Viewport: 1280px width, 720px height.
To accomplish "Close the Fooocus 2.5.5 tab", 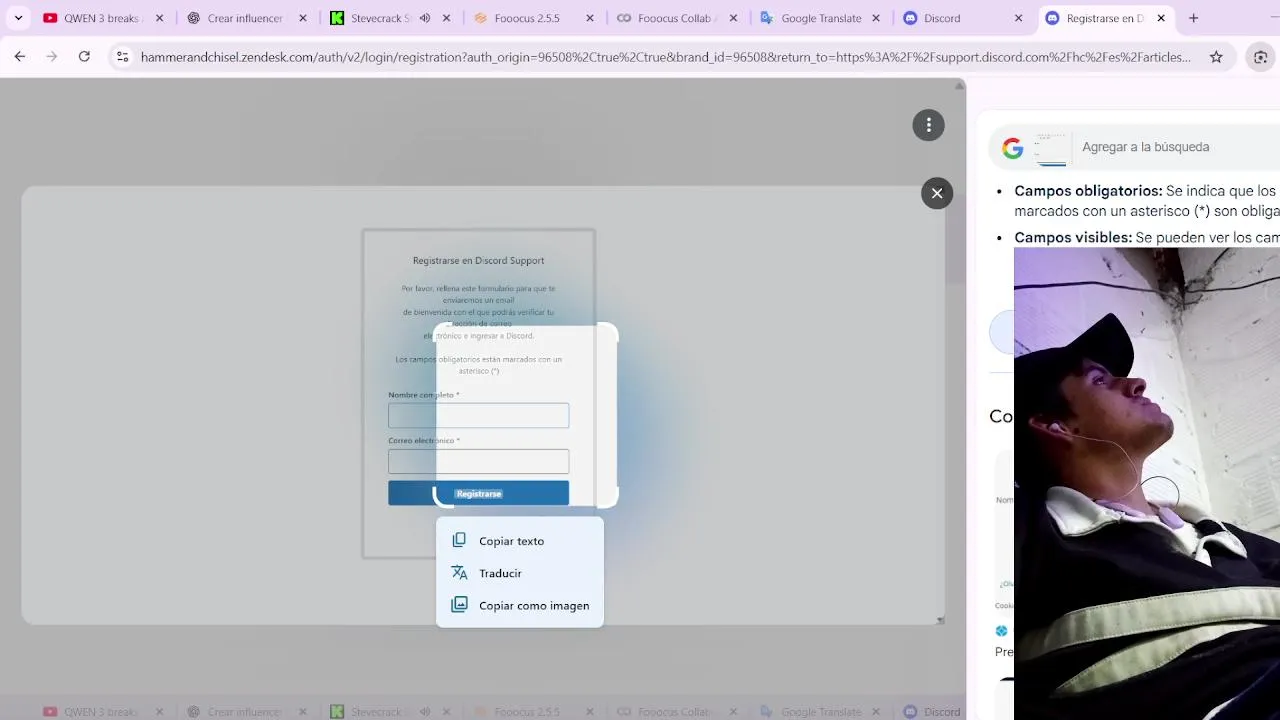I will [x=590, y=18].
